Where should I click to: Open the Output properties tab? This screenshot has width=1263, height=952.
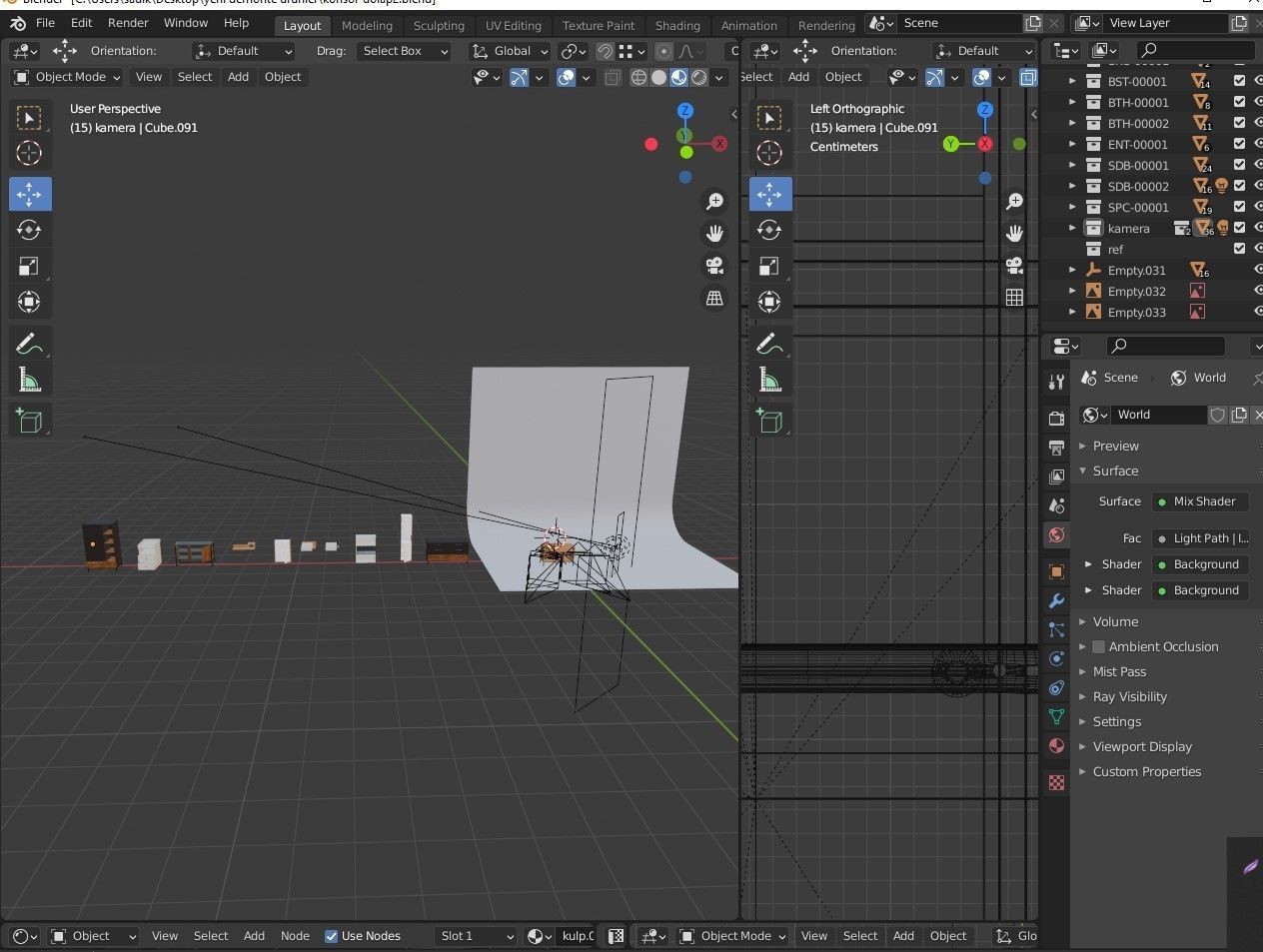(x=1056, y=448)
